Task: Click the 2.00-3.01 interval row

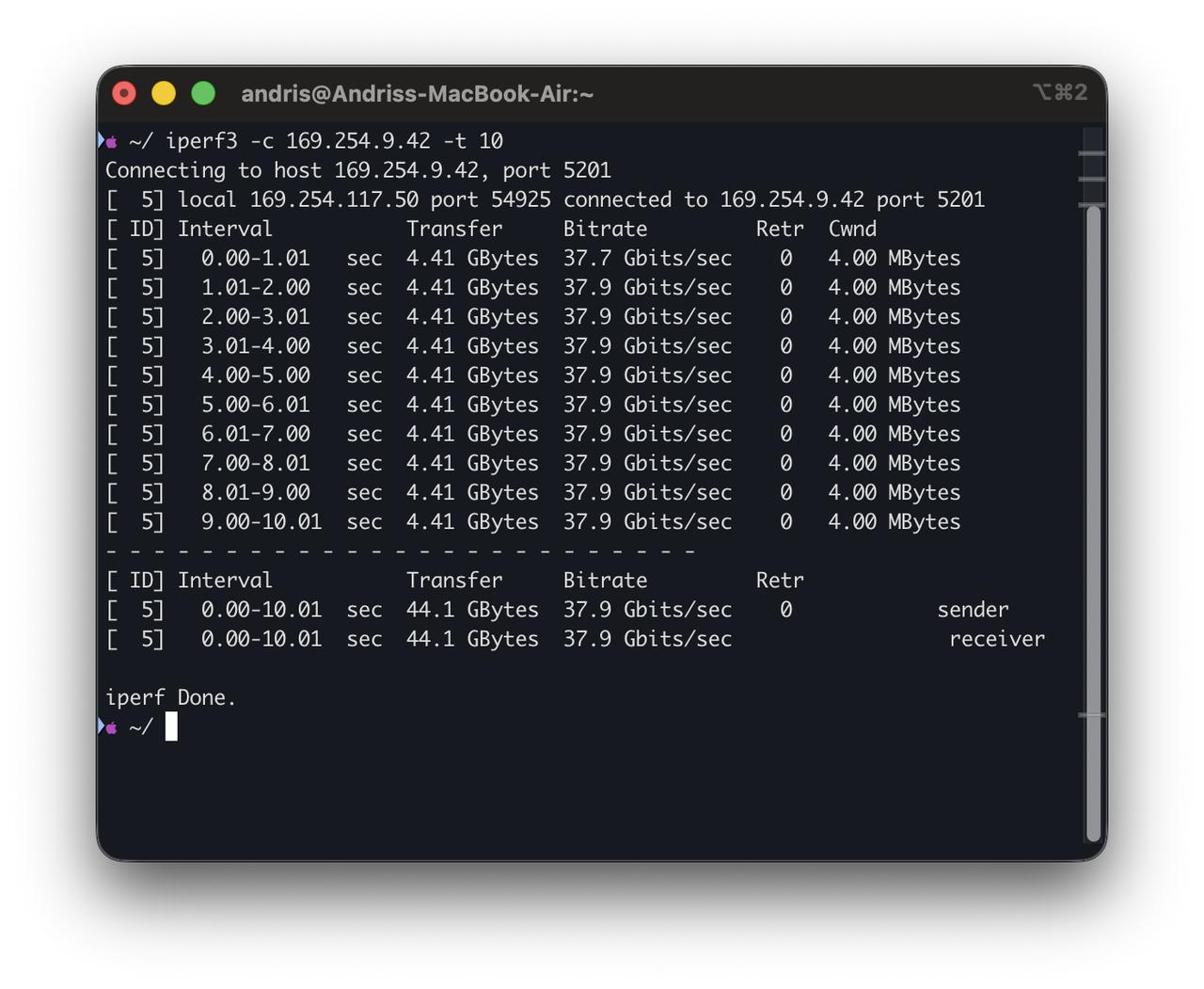Action: point(533,316)
